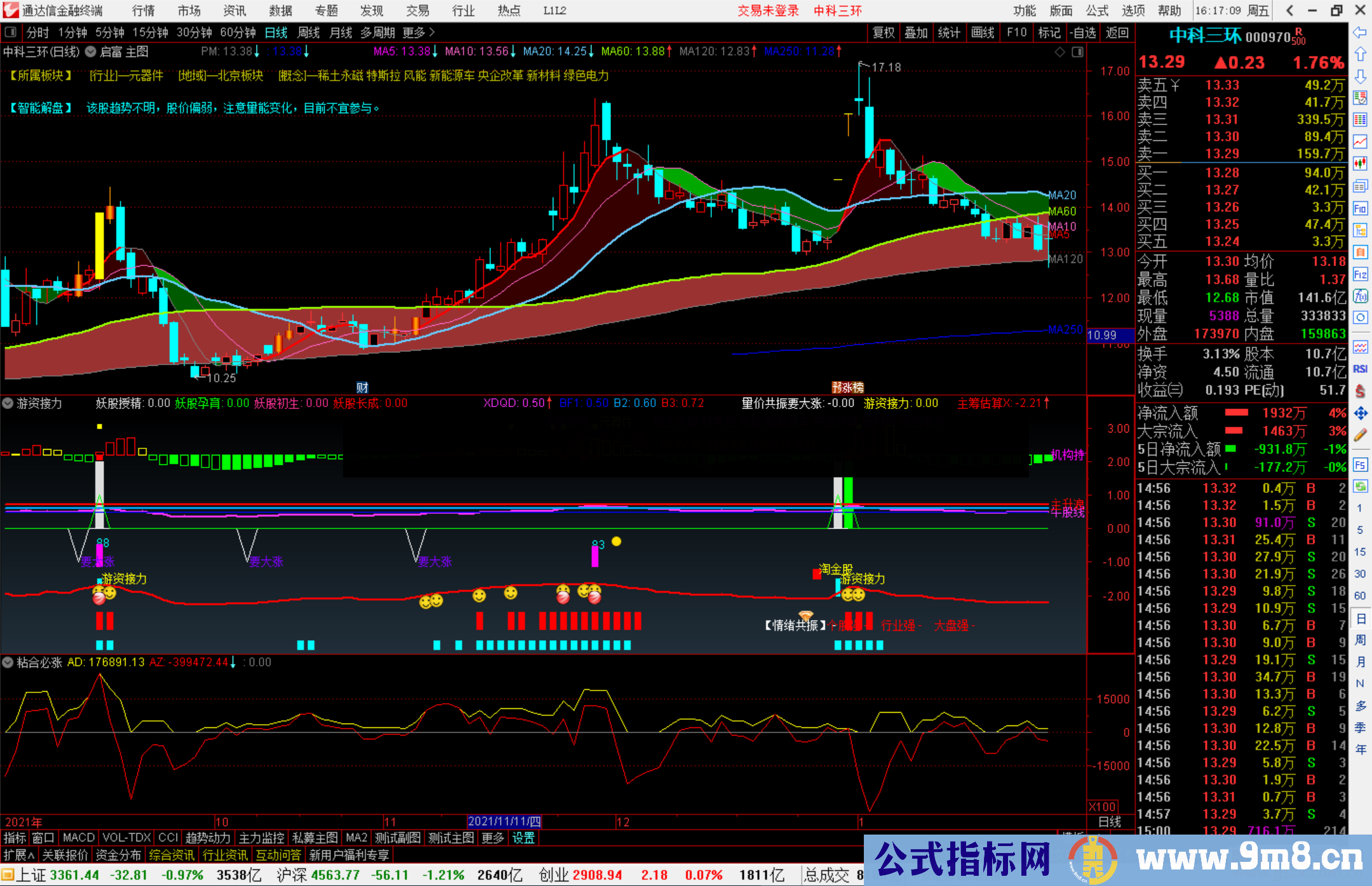Click the 2021/11/11 date marker on timeline
Viewport: 1372px width, 886px height.
[x=504, y=821]
